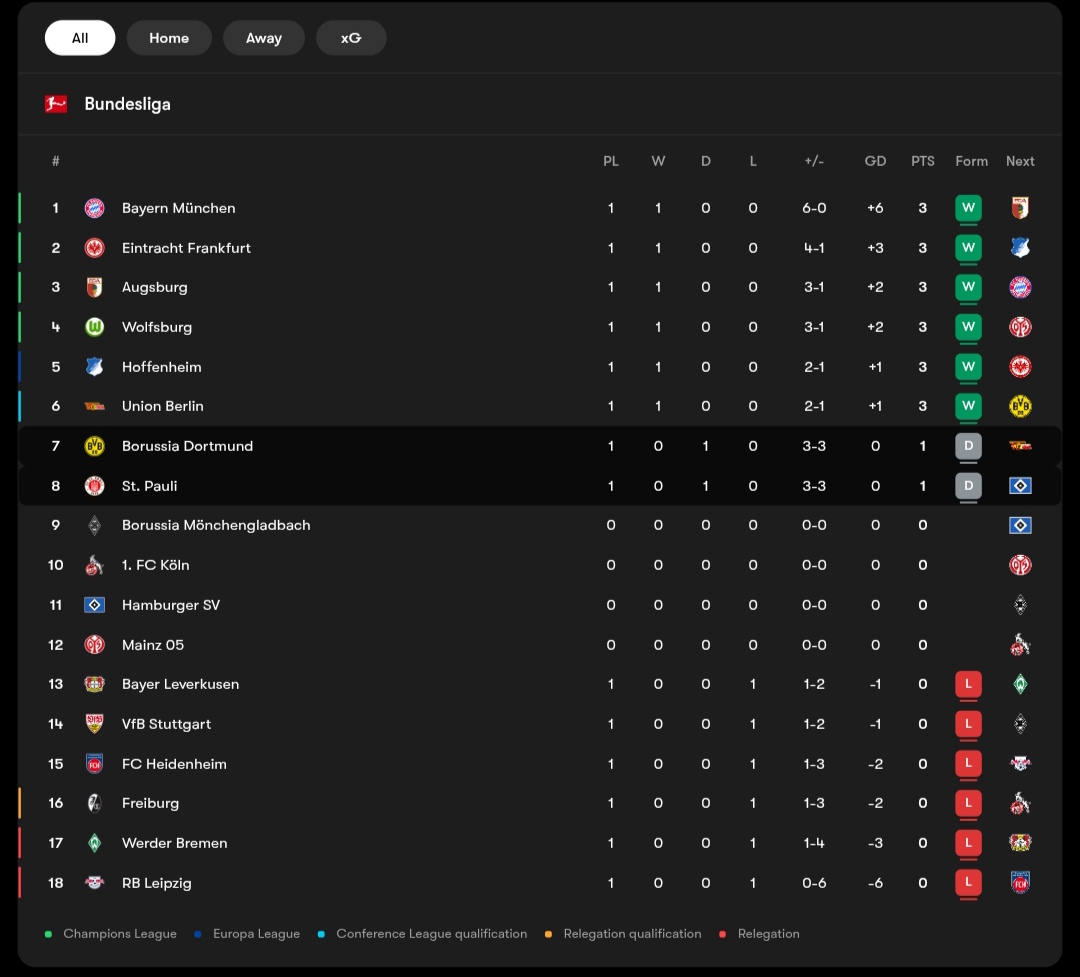Viewport: 1080px width, 977px height.
Task: Open the Werder Bremen team link
Action: pyautogui.click(x=174, y=843)
